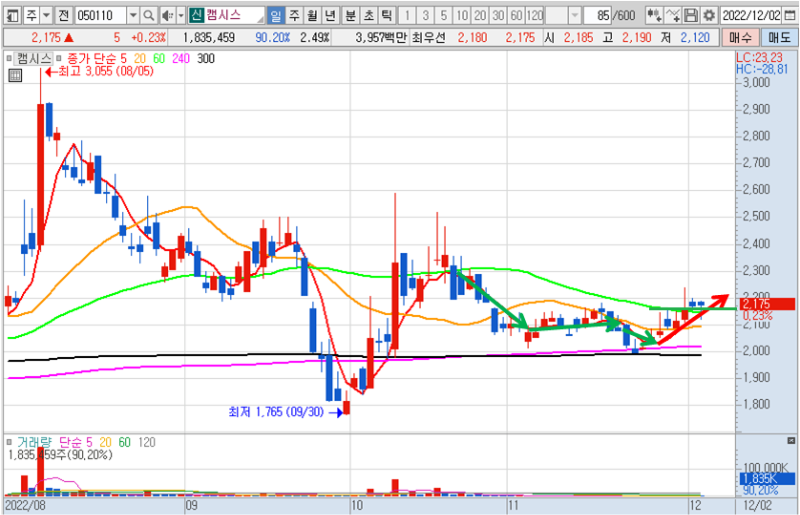Click the magenta 240 moving average legend

click(x=181, y=59)
